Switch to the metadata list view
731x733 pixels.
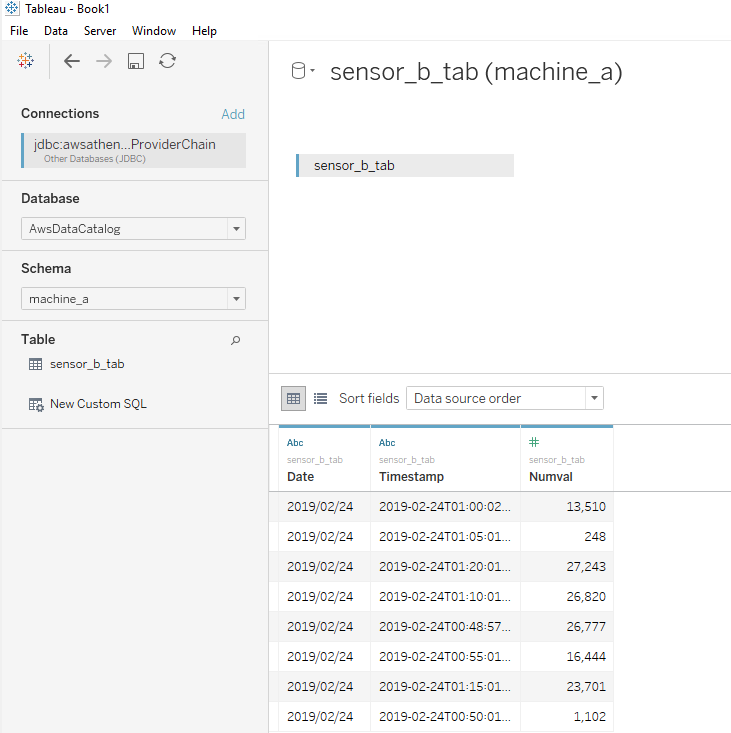[x=320, y=398]
